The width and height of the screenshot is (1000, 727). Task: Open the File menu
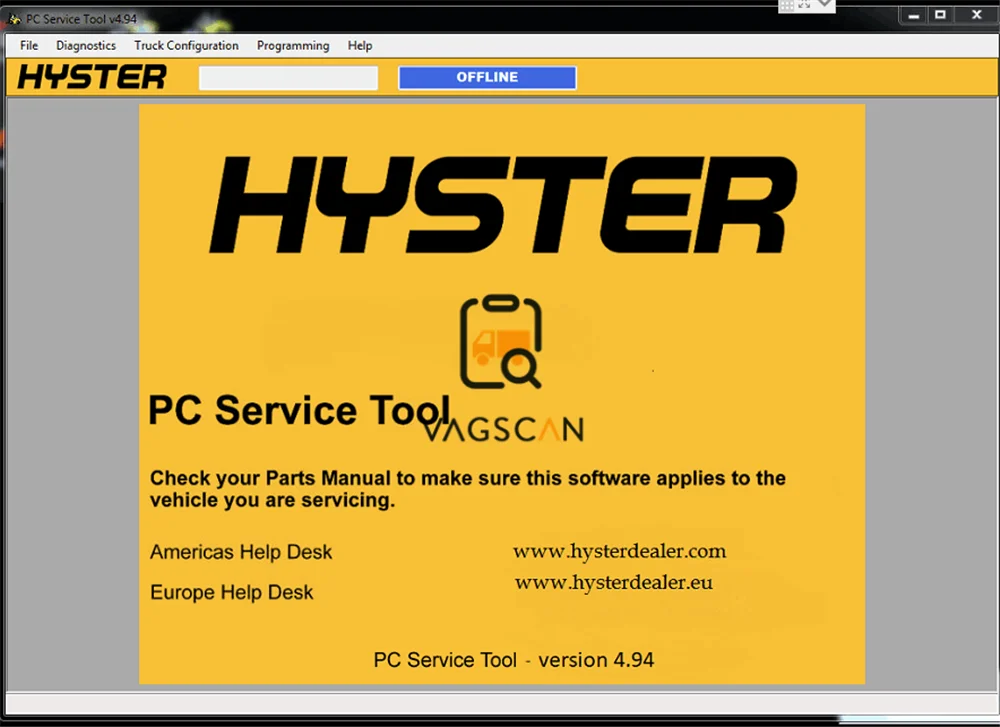click(29, 45)
